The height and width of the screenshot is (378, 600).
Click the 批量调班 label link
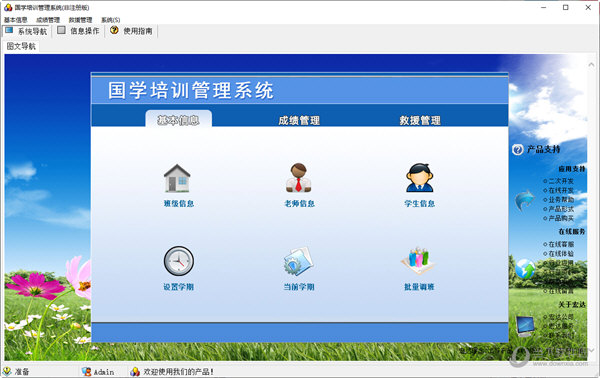coord(419,287)
